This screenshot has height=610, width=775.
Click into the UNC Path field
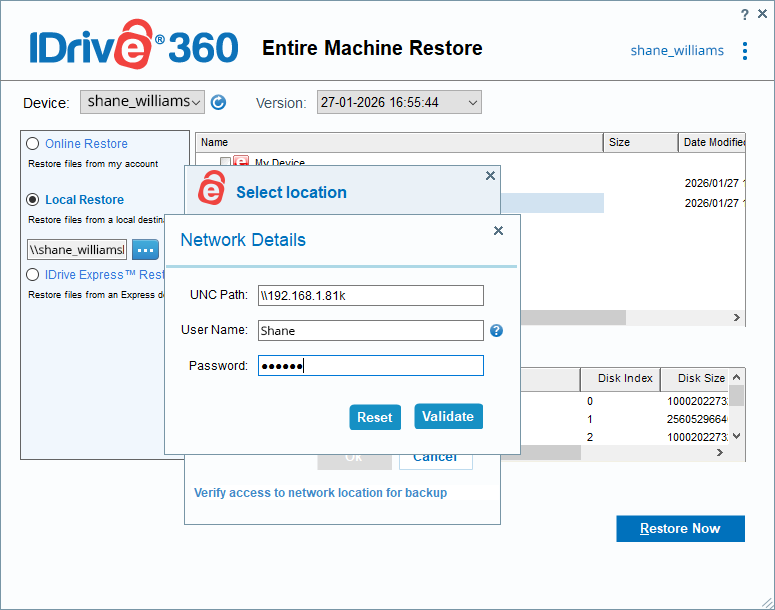point(370,295)
